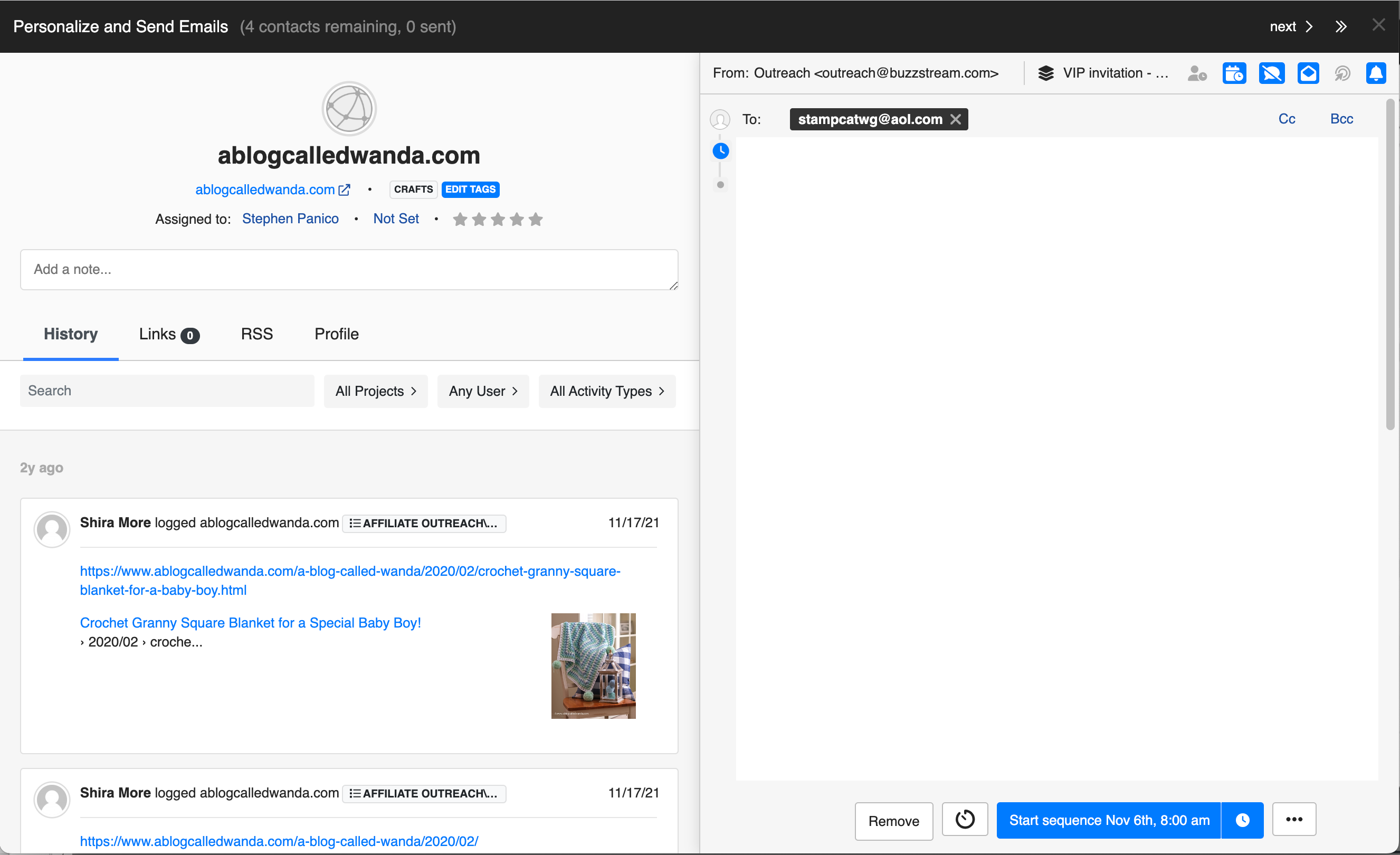Image resolution: width=1400 pixels, height=855 pixels.
Task: Click the external link icon beside the domain
Action: [344, 190]
